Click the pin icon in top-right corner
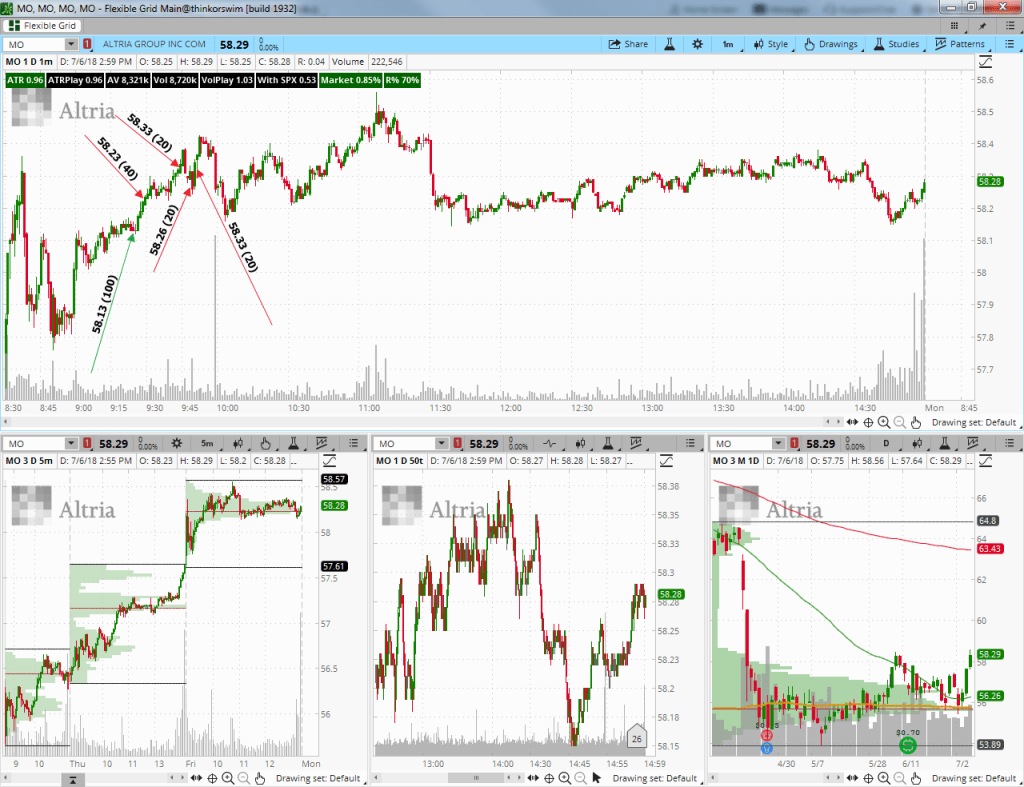The height and width of the screenshot is (787, 1024). click(x=983, y=24)
